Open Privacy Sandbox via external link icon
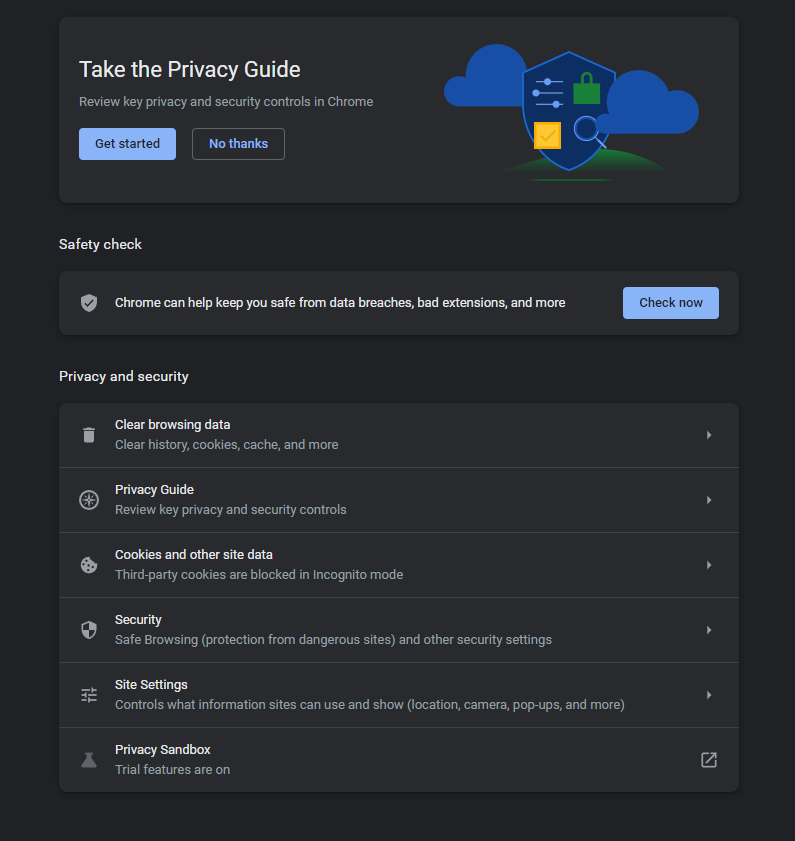Screen dimensions: 795x841 point(708,759)
